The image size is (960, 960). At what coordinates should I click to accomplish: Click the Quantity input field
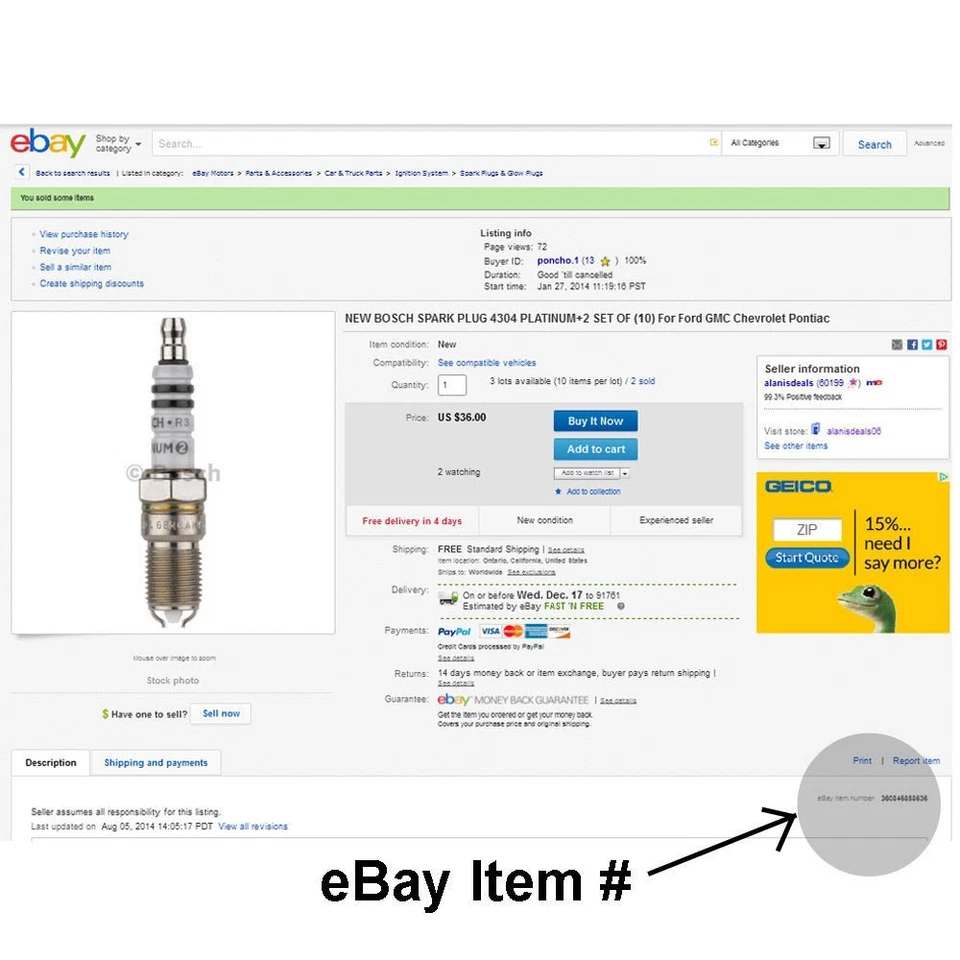pos(452,384)
